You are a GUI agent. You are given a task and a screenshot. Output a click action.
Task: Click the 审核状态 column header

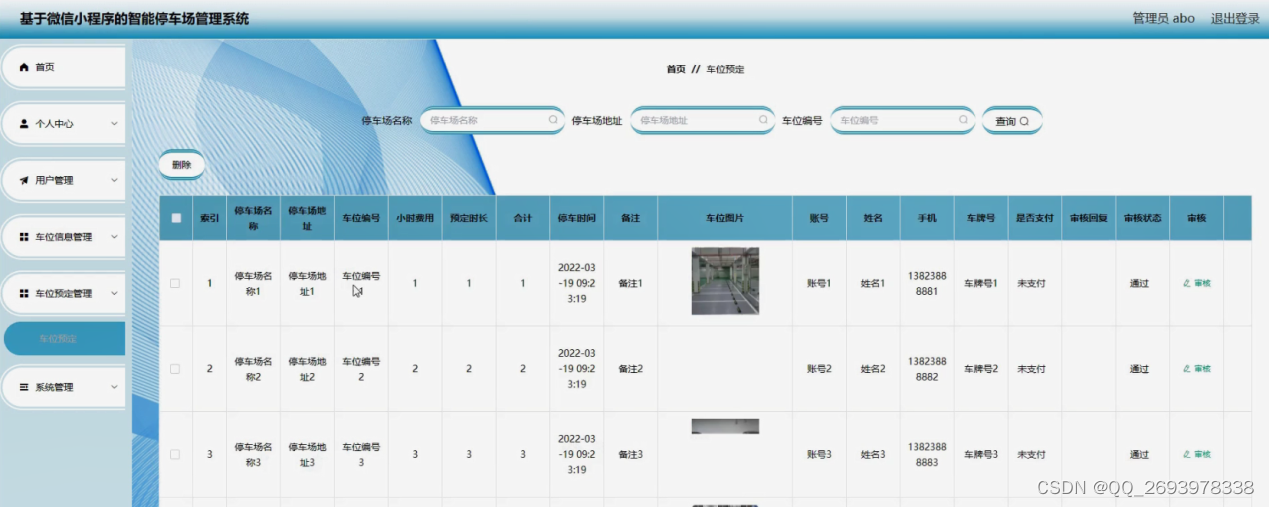(x=1143, y=218)
